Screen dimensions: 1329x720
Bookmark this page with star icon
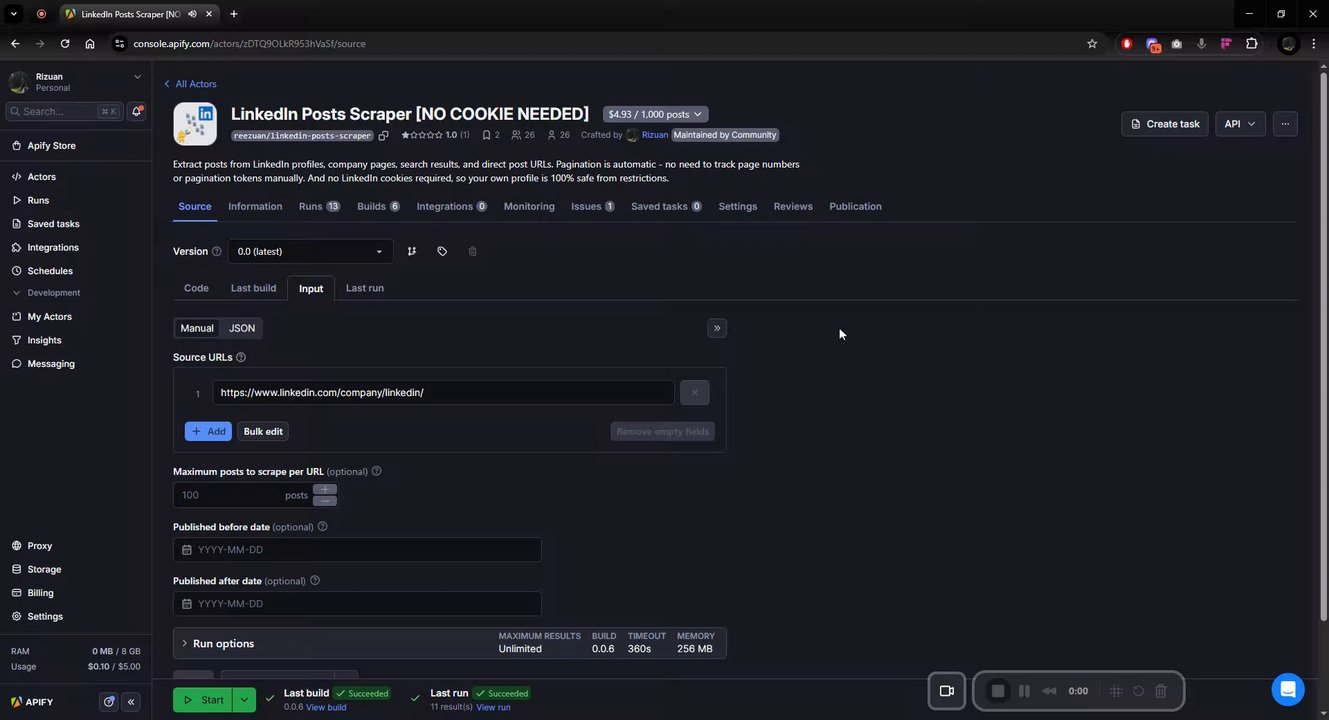1092,43
